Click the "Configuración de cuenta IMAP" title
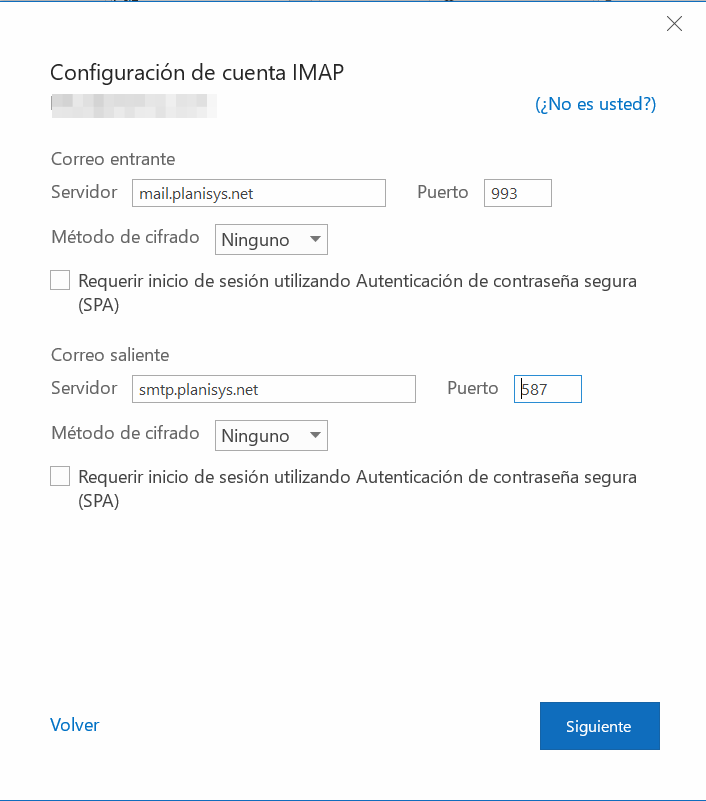Viewport: 706px width, 801px height. 197,73
